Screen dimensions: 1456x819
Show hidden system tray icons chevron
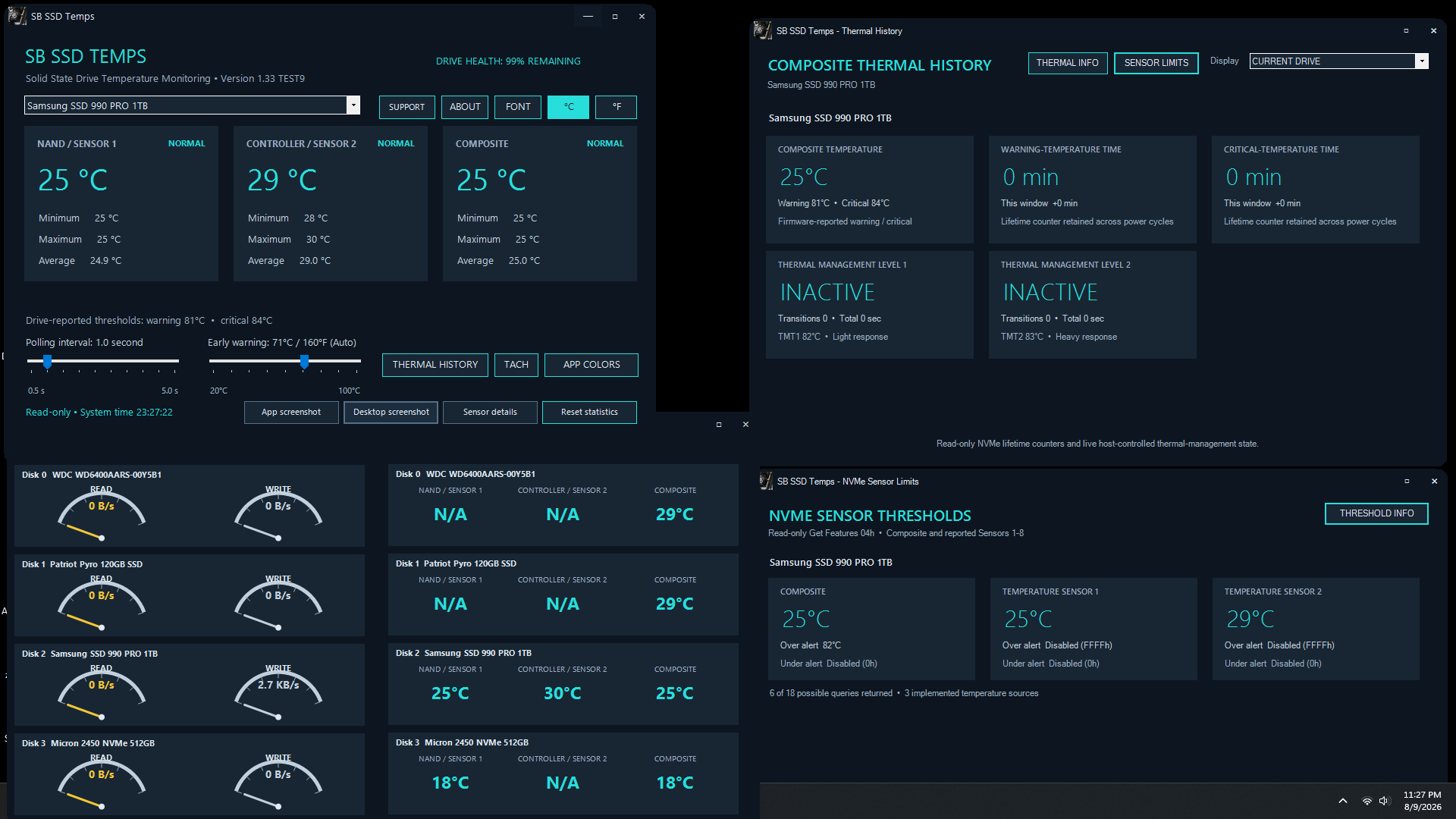(x=1342, y=801)
